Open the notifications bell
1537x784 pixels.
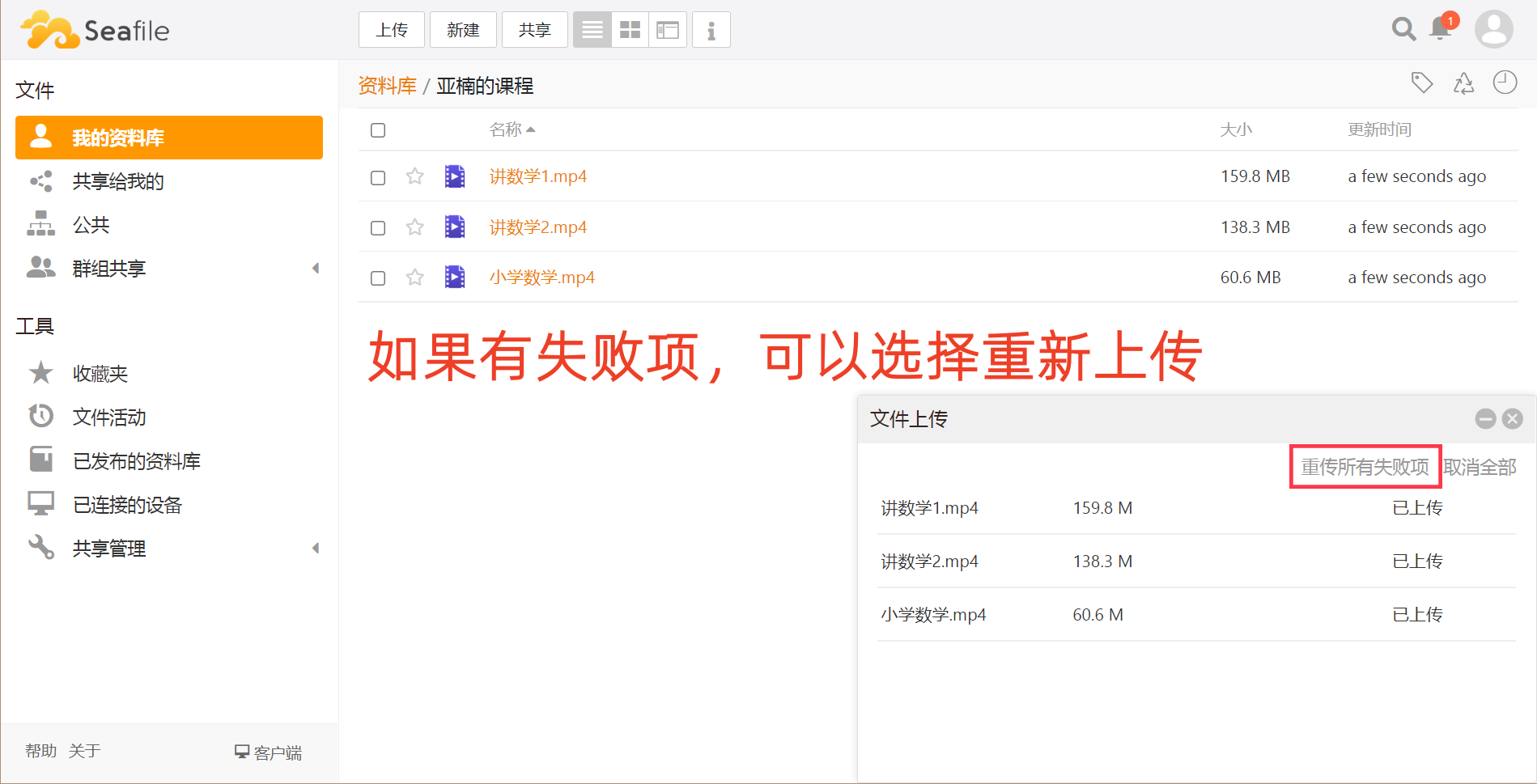pyautogui.click(x=1441, y=29)
